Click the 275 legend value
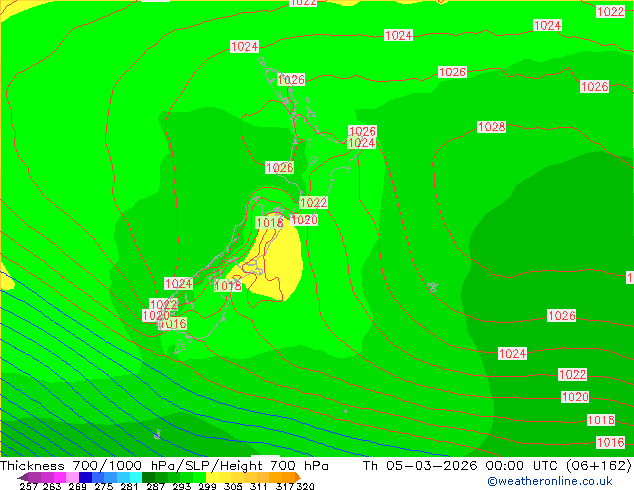Viewport: 634px width, 490px height. click(x=104, y=486)
